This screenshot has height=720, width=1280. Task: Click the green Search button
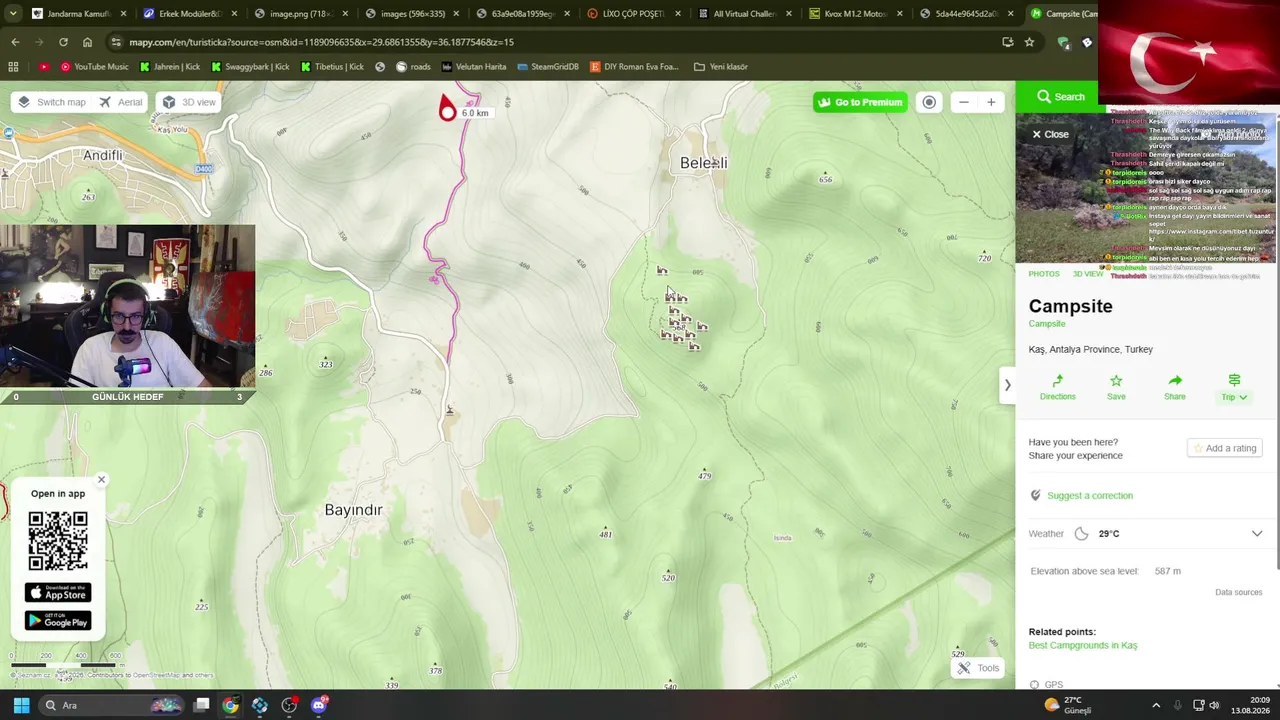pos(1061,97)
